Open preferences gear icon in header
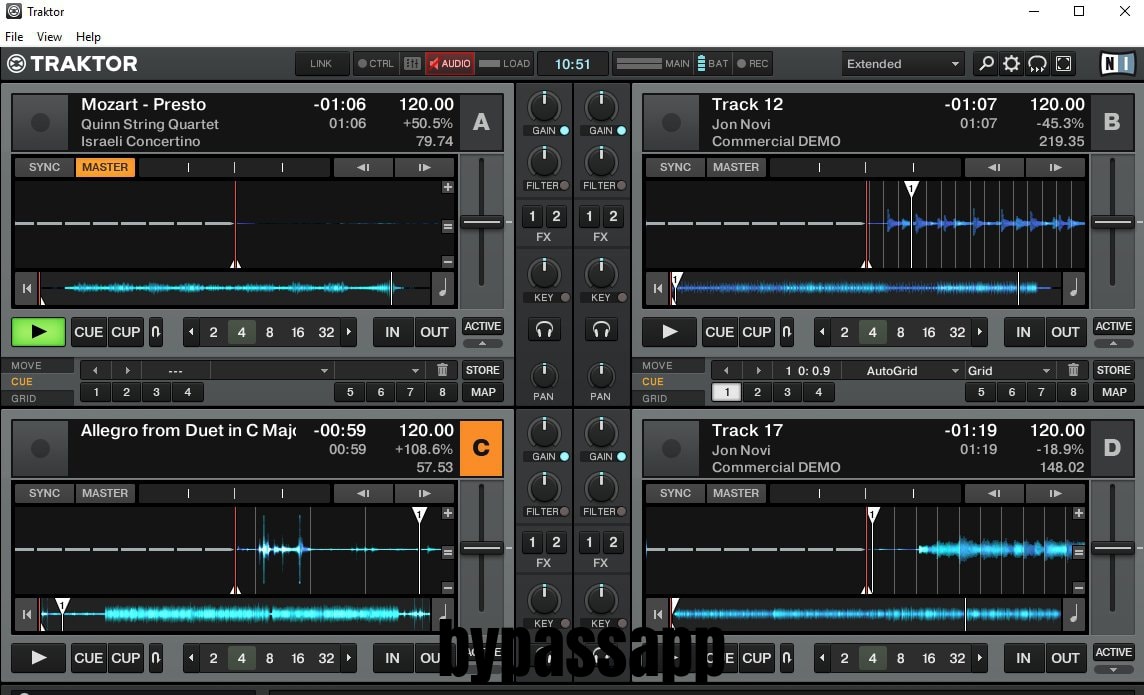 coord(1011,64)
